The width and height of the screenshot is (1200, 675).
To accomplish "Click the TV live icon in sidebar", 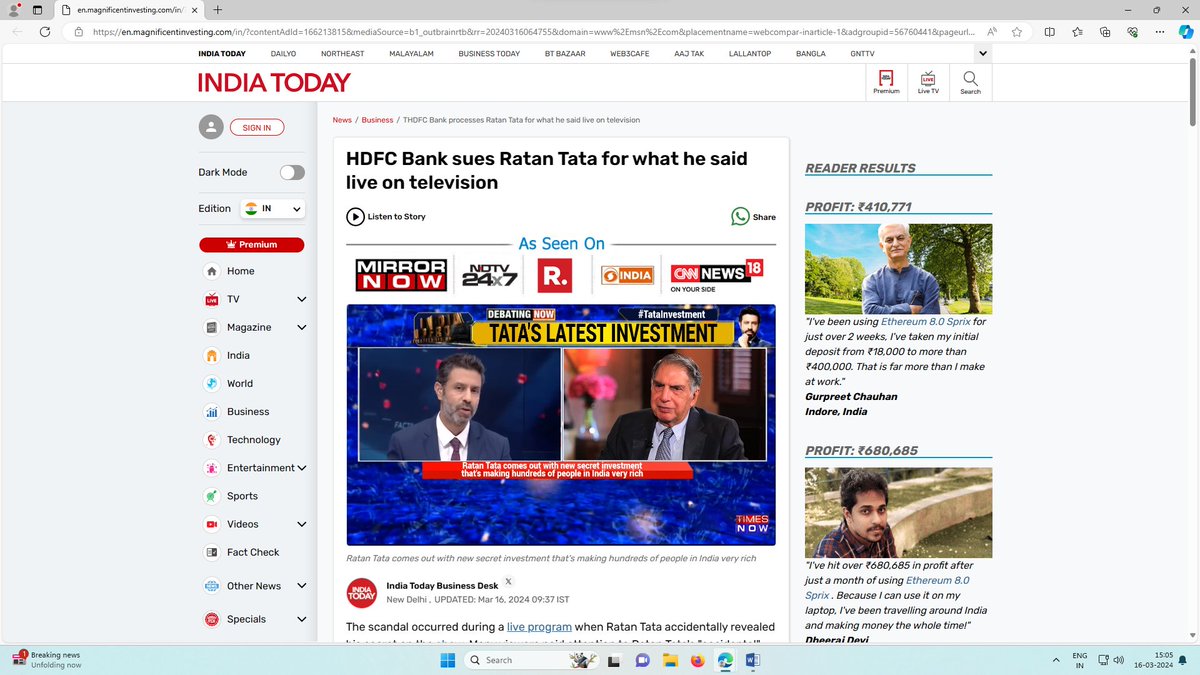I will 211,299.
